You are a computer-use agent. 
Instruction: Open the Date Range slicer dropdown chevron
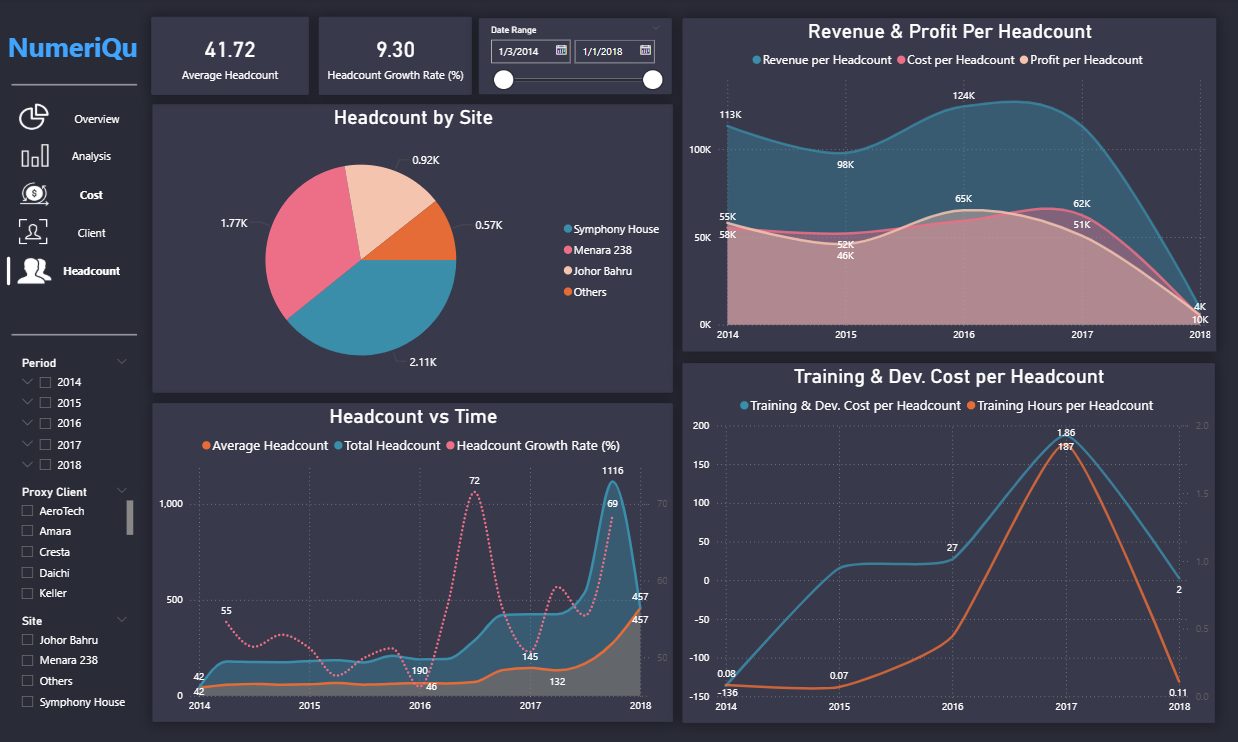point(656,28)
